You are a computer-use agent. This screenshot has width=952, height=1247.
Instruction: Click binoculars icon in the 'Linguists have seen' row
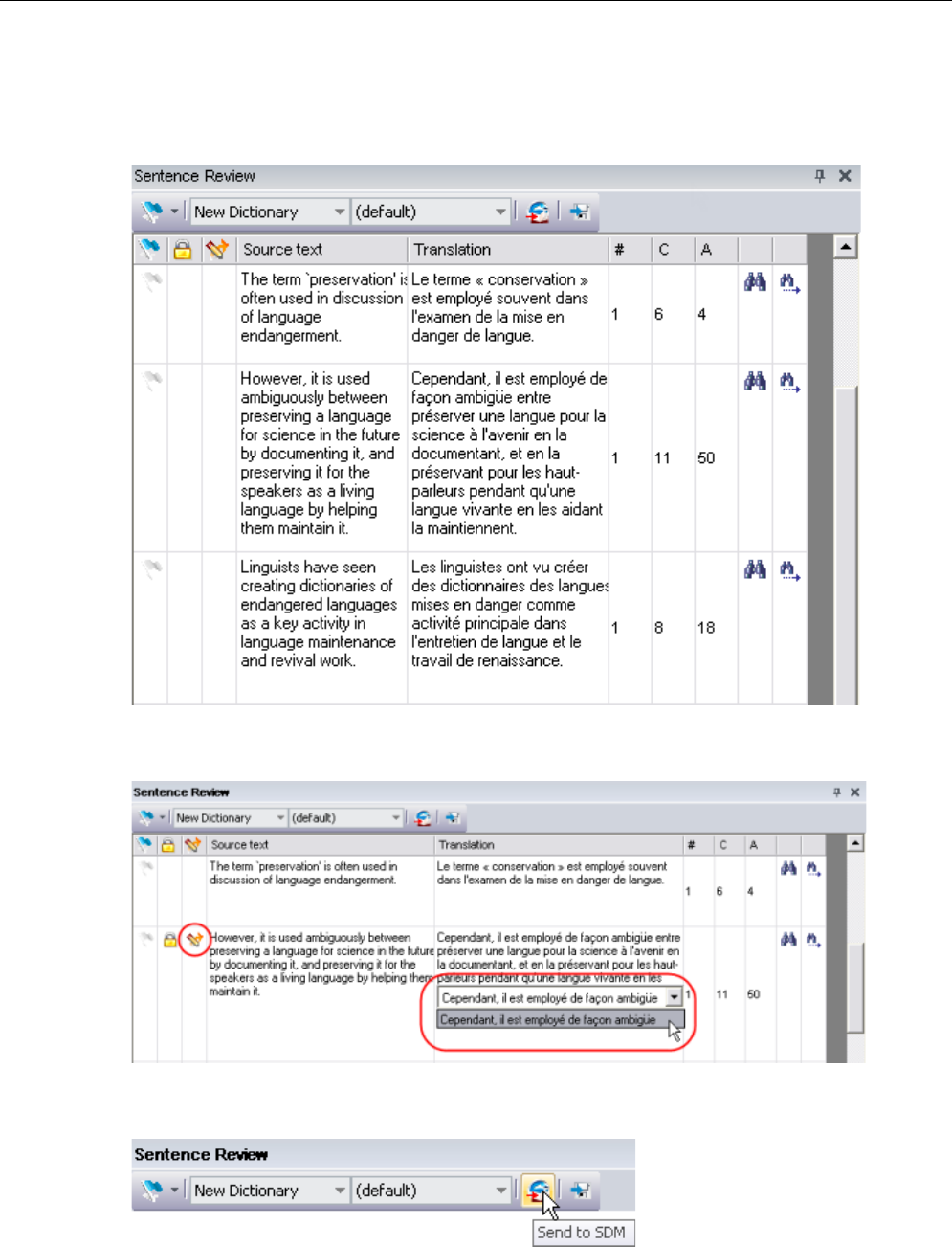coord(755,570)
